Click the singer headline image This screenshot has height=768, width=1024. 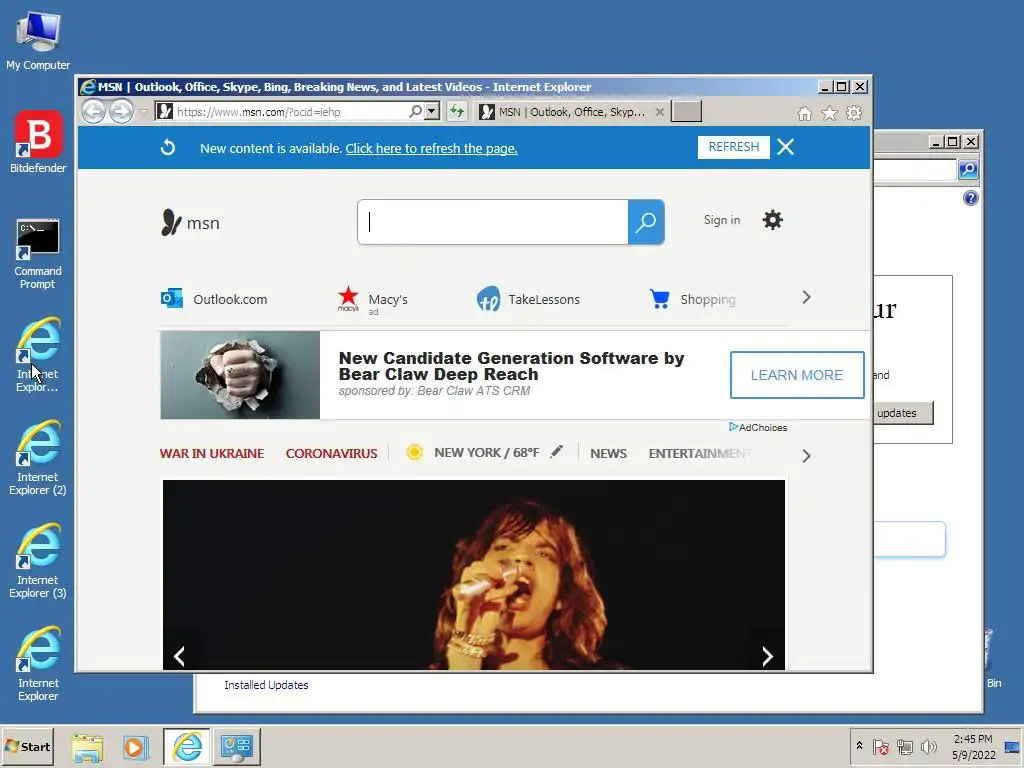tap(473, 575)
